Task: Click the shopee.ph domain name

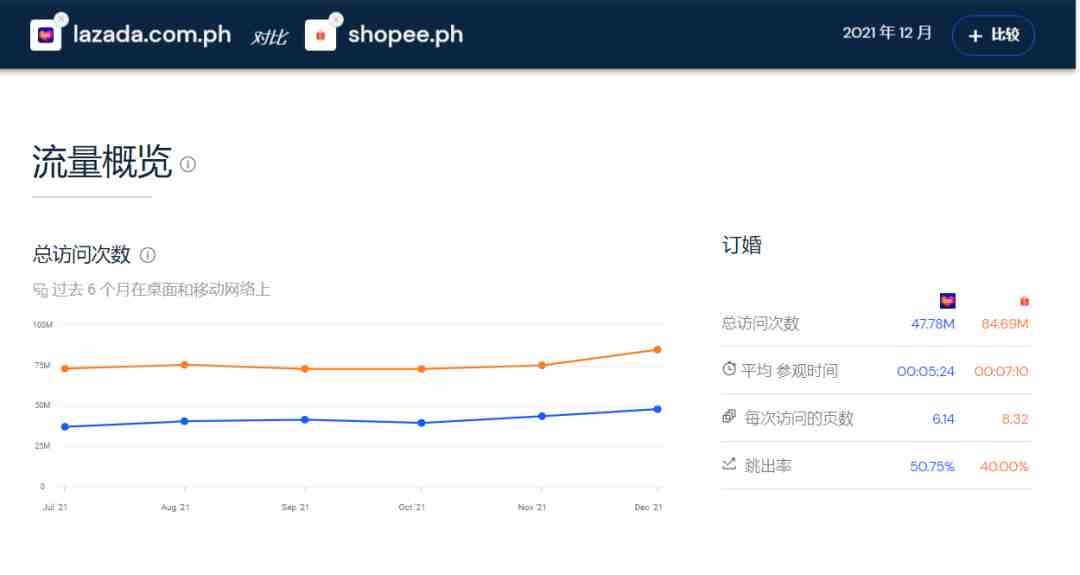Action: click(405, 35)
